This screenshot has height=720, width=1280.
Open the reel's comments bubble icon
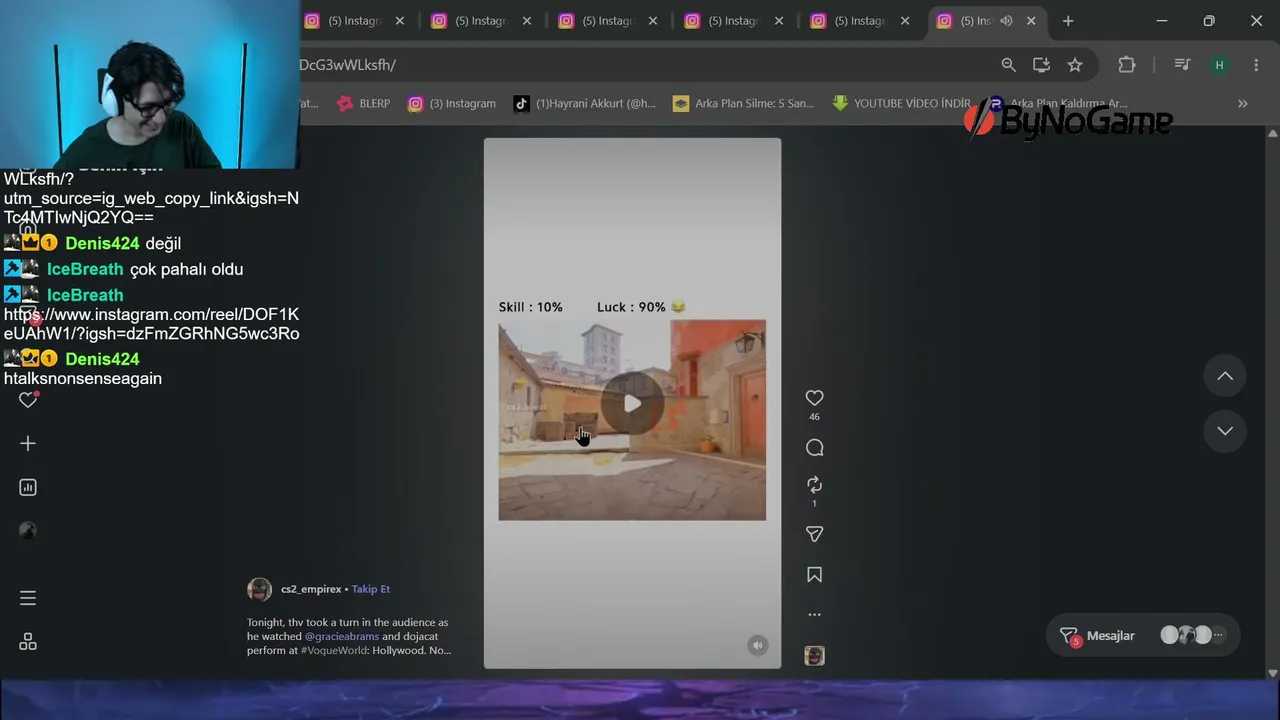[814, 448]
